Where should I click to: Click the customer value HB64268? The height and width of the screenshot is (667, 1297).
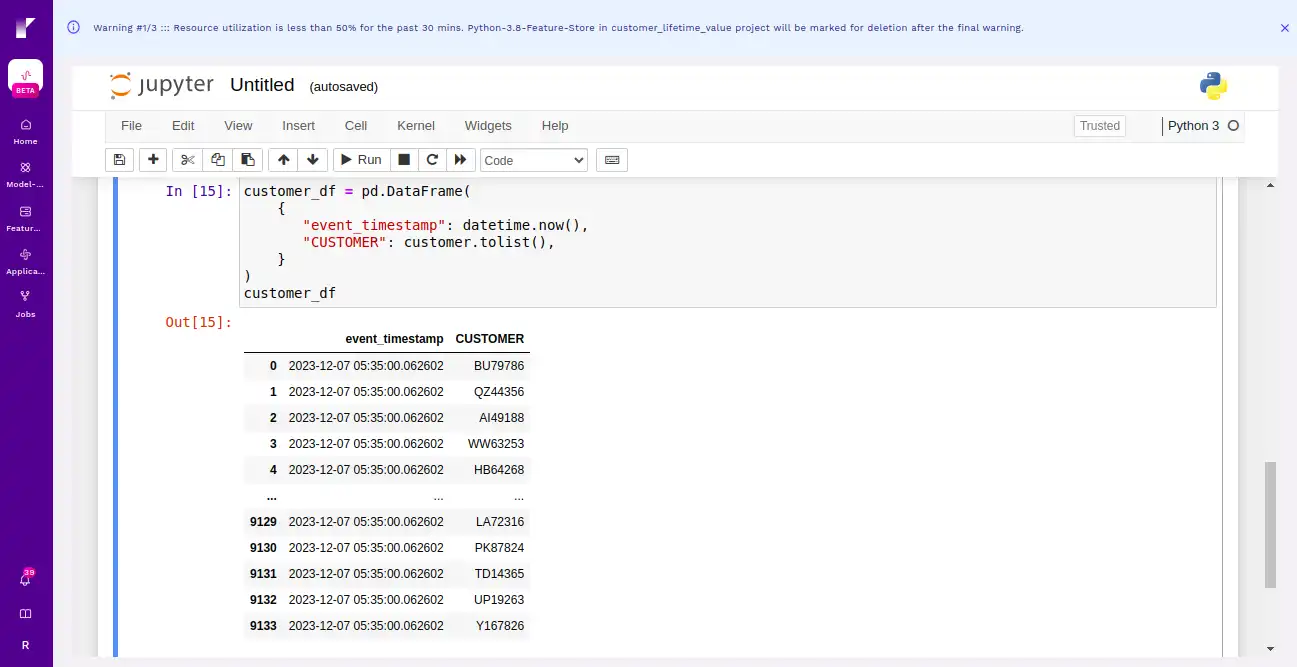click(499, 470)
